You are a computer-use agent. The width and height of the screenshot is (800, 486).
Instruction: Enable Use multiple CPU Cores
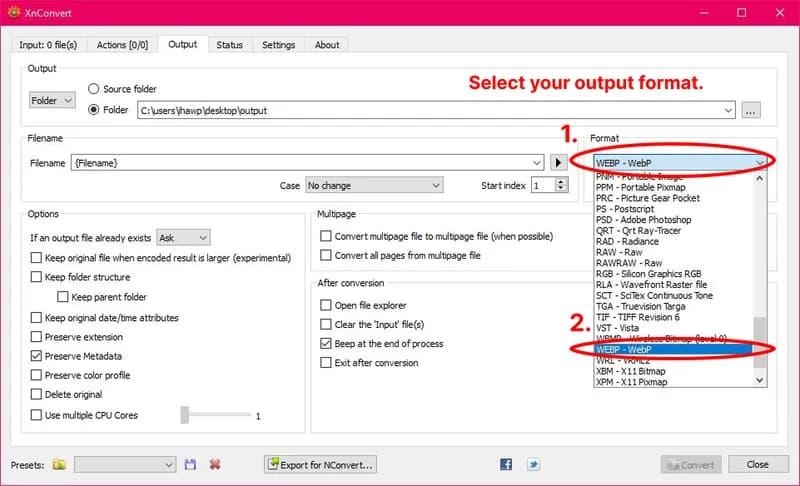(x=36, y=415)
